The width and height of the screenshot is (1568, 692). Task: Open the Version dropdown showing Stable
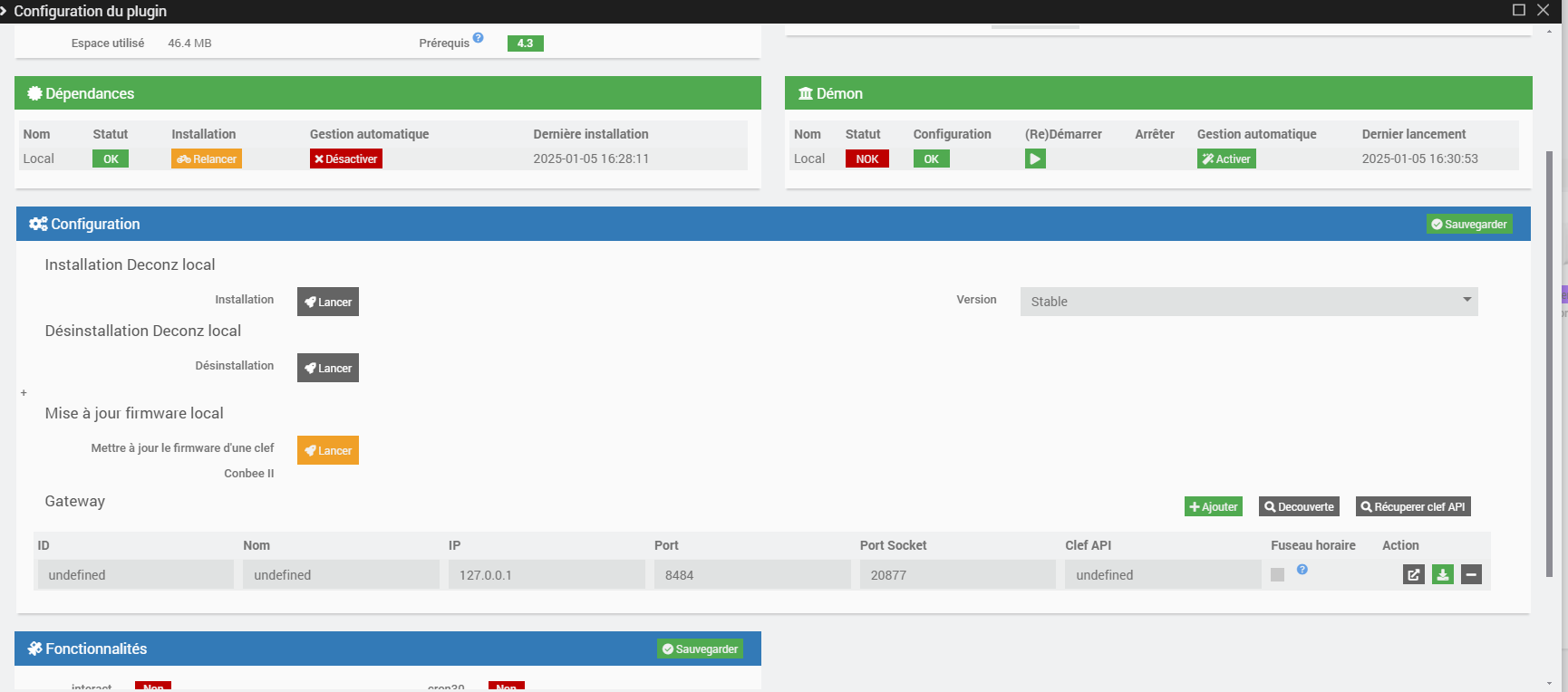point(1249,302)
